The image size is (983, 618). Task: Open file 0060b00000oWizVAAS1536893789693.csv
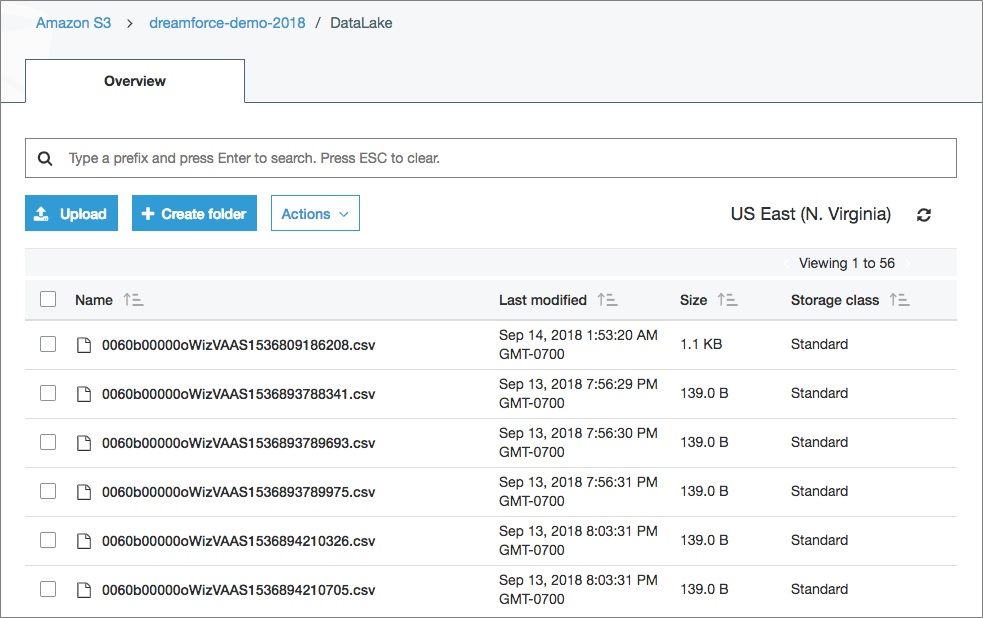point(238,443)
